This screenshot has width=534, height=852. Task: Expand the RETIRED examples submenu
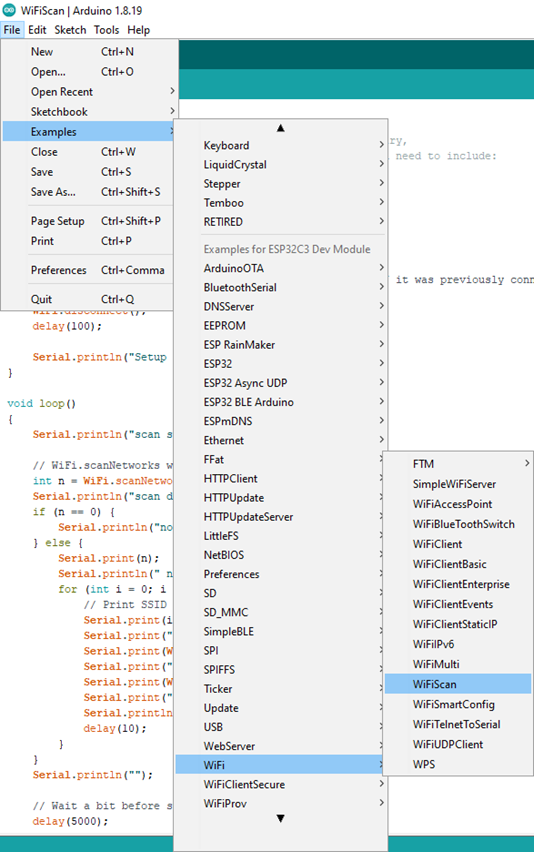click(x=280, y=222)
